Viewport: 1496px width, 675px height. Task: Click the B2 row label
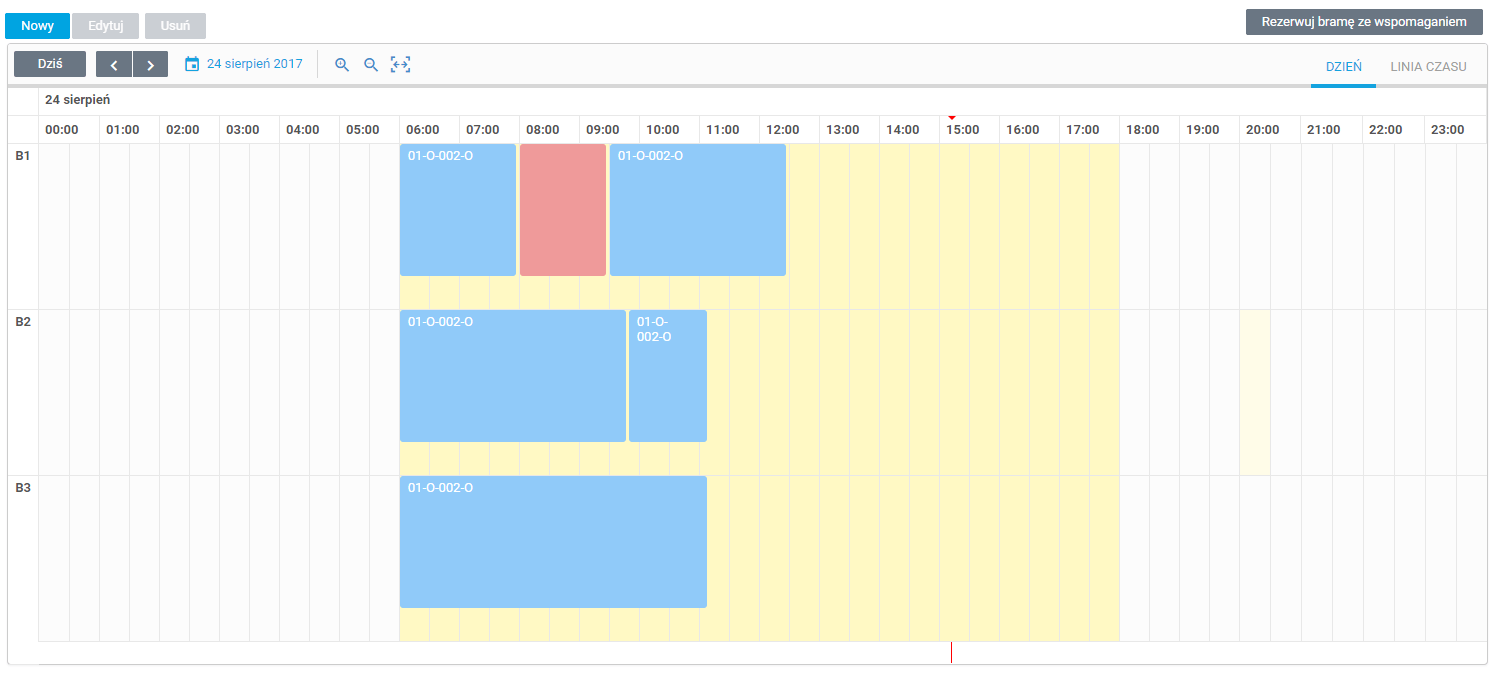pos(22,322)
